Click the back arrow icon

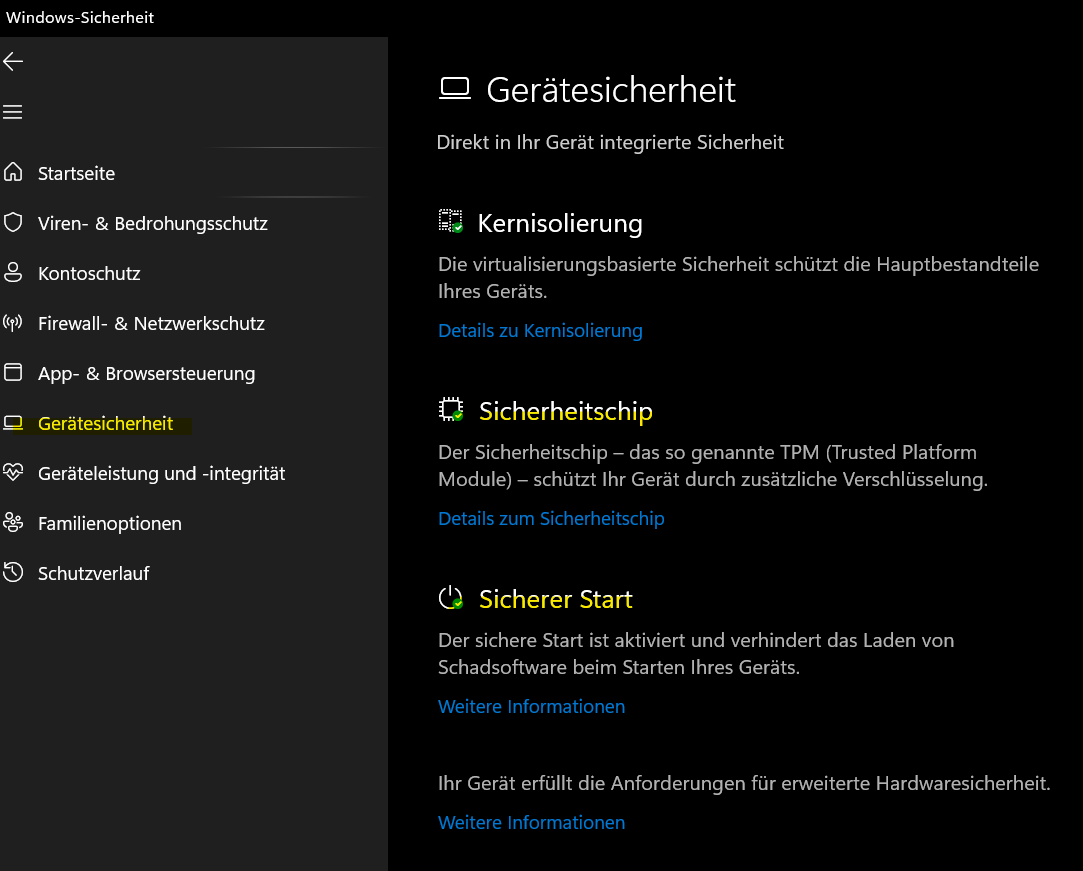pos(13,62)
